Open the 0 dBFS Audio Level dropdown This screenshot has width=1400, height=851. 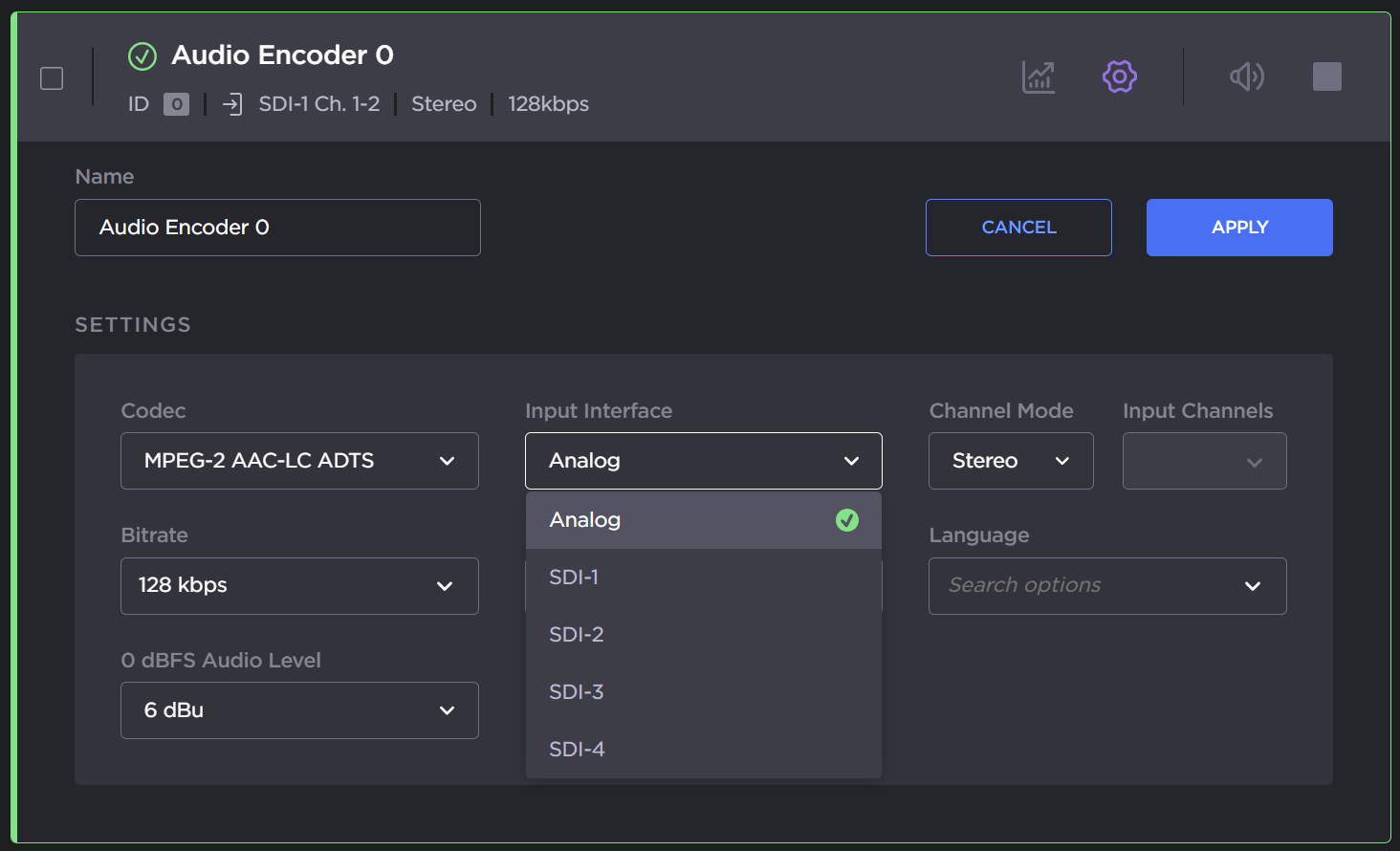(299, 710)
